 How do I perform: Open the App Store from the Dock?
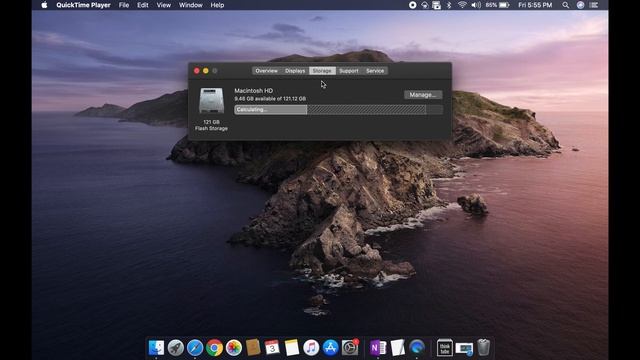[x=330, y=348]
